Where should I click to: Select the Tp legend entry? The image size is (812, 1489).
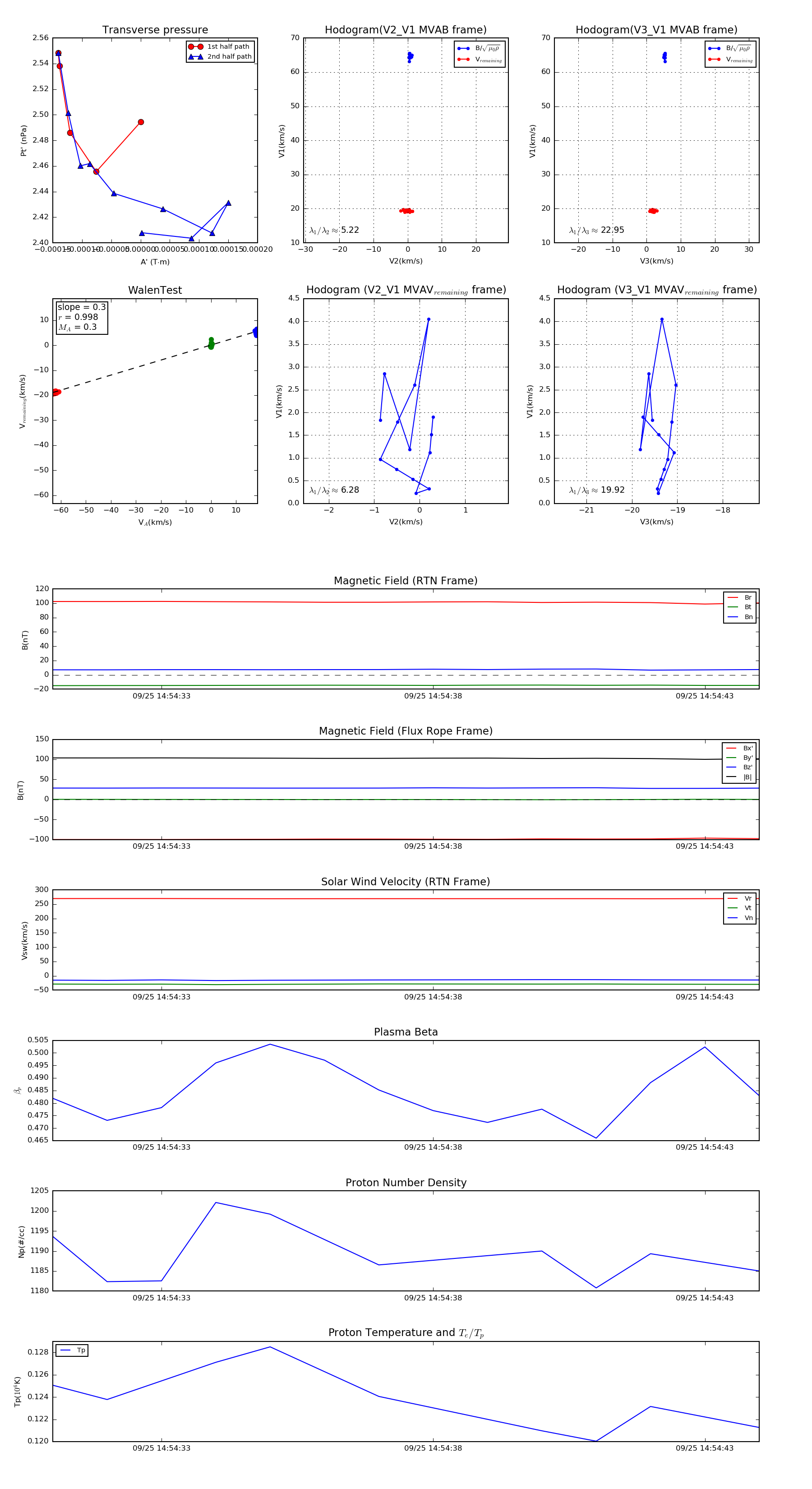[72, 1350]
